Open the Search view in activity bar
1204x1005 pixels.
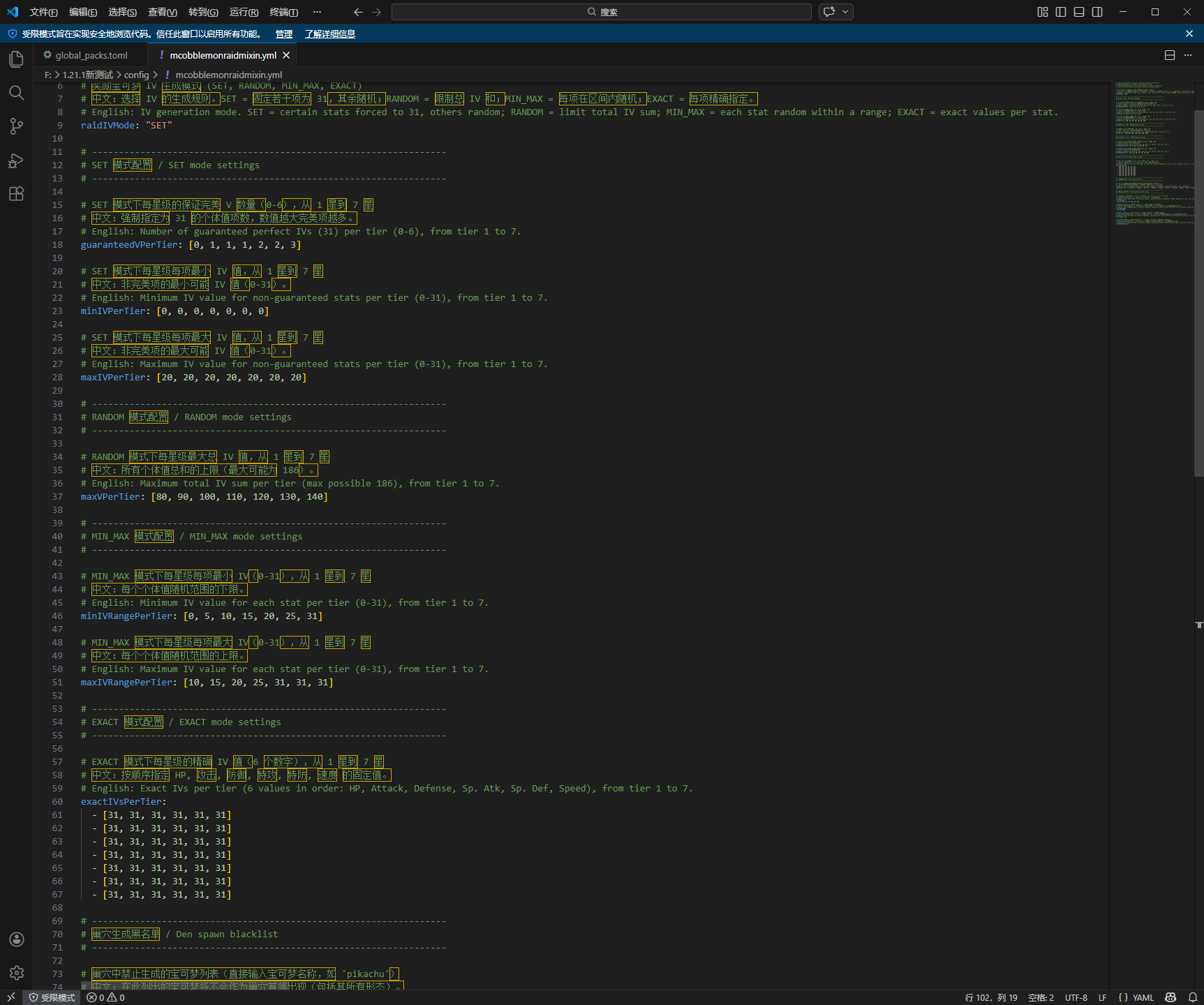pos(16,93)
